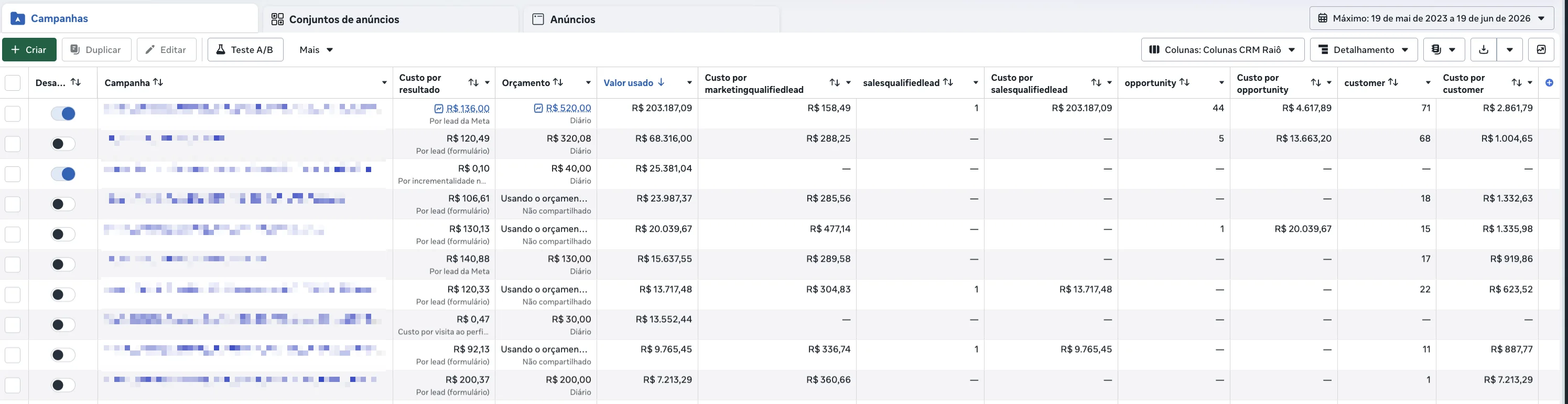The height and width of the screenshot is (404, 1568).
Task: Click the R$ 158,49 cost cell
Action: pyautogui.click(x=777, y=113)
